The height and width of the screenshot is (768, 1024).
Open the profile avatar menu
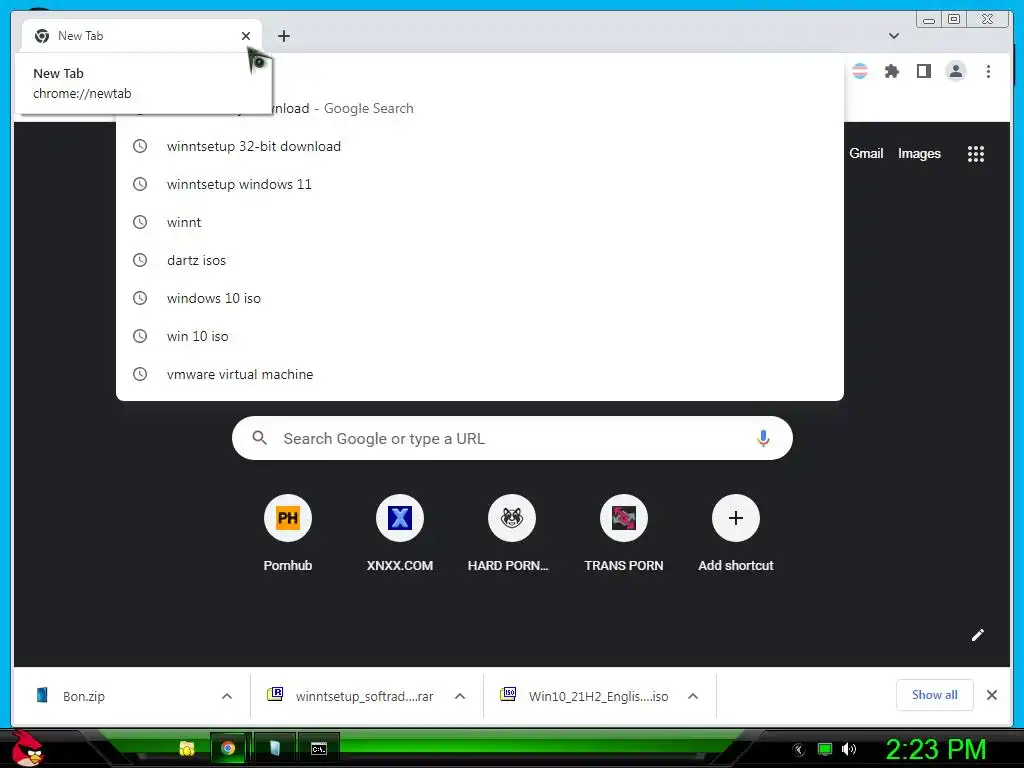[x=955, y=71]
